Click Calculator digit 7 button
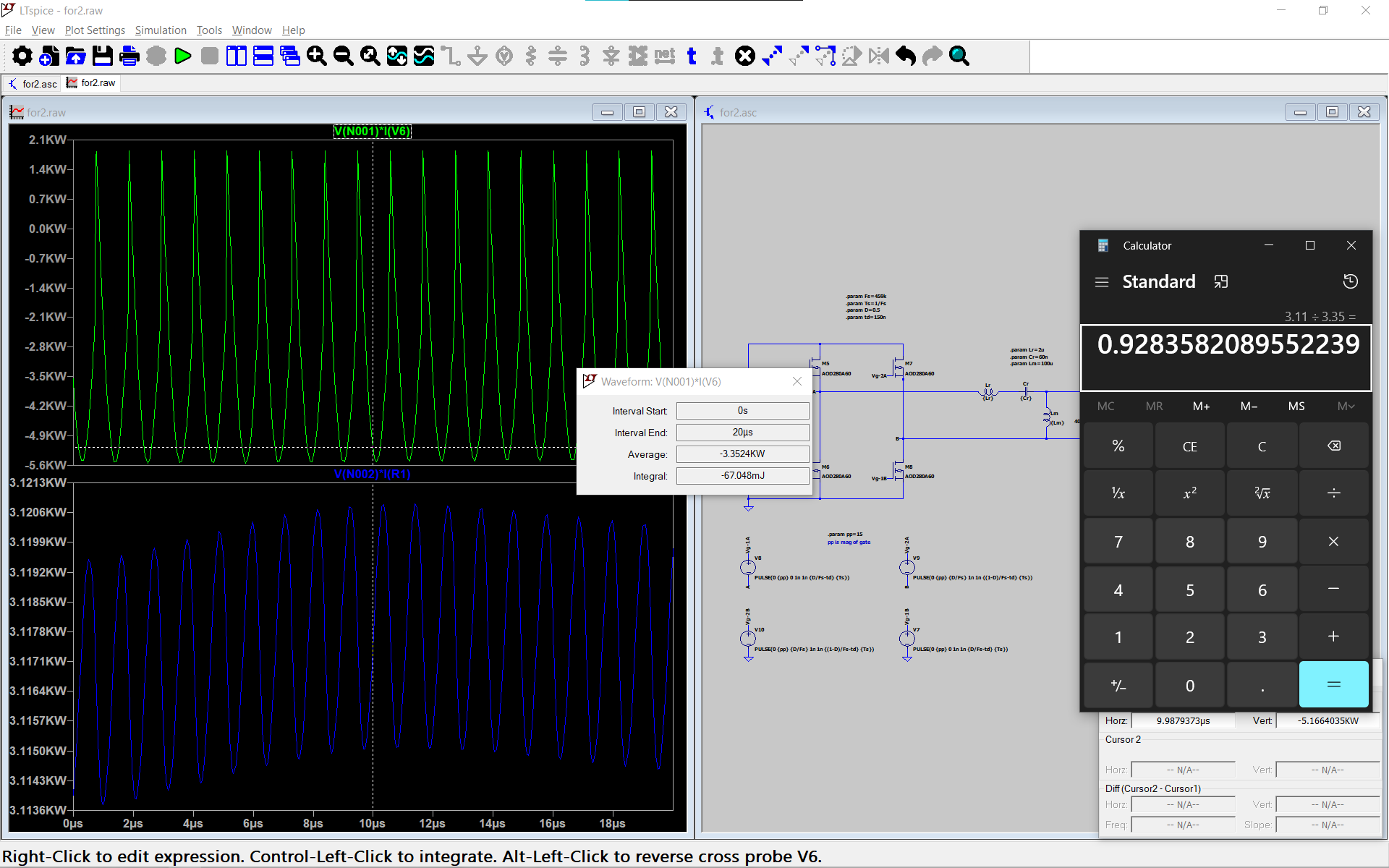 click(x=1118, y=542)
